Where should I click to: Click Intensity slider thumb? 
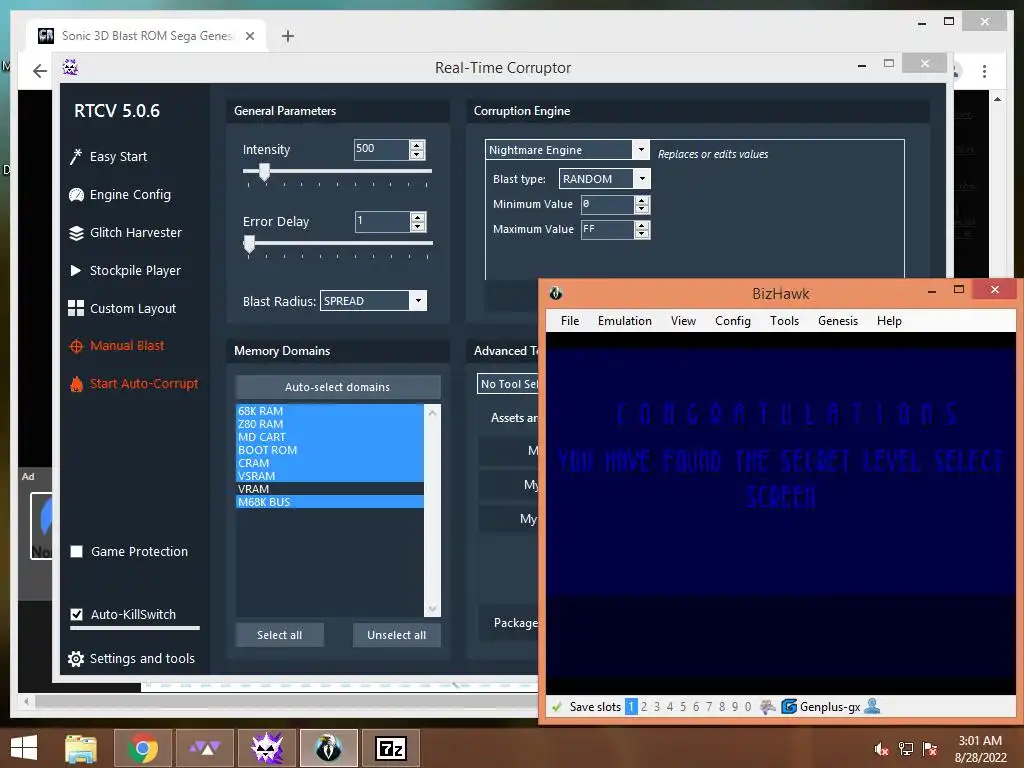coord(264,172)
